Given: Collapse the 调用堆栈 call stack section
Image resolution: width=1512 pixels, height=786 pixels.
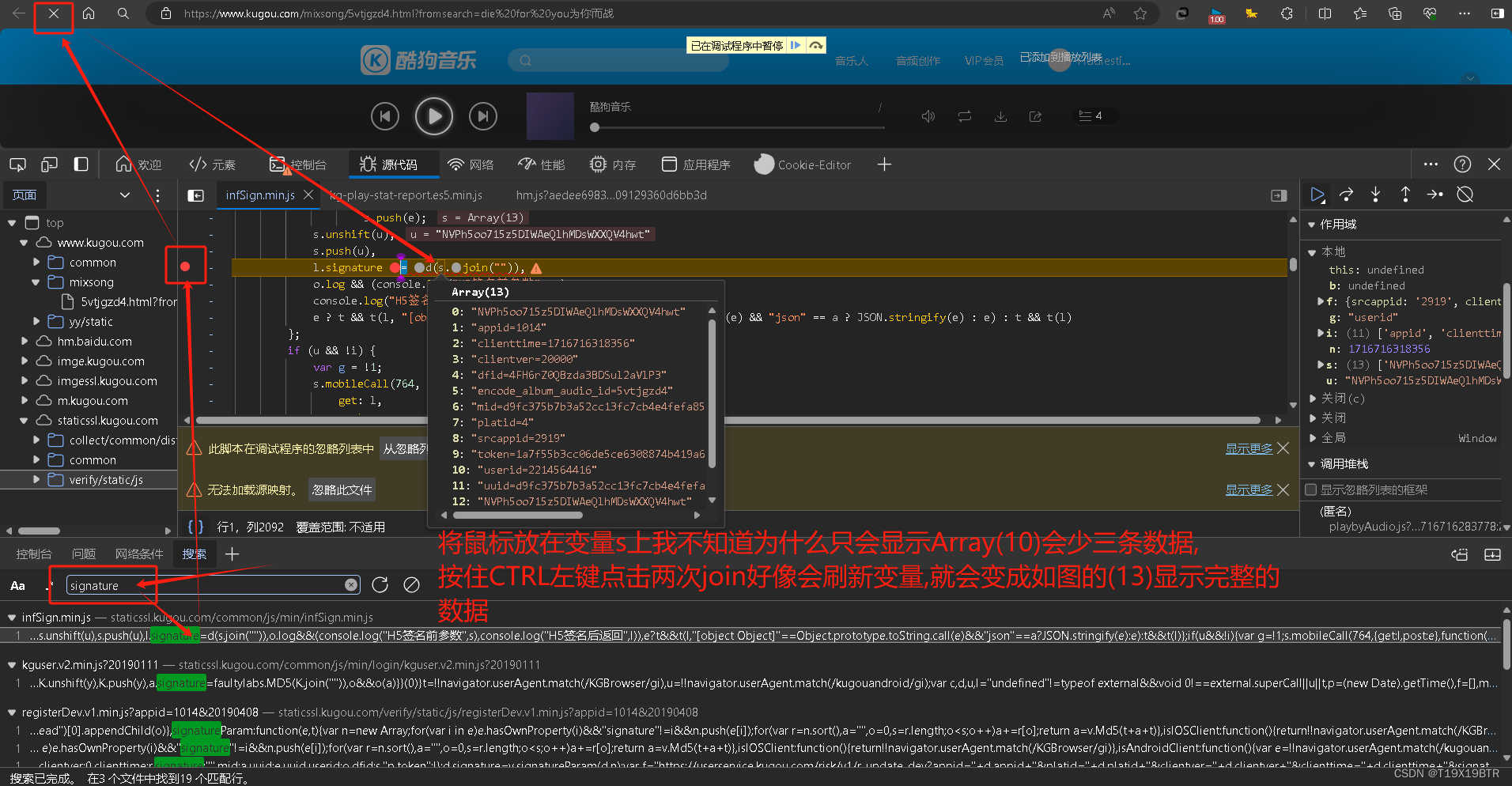Looking at the screenshot, I should click(x=1311, y=464).
